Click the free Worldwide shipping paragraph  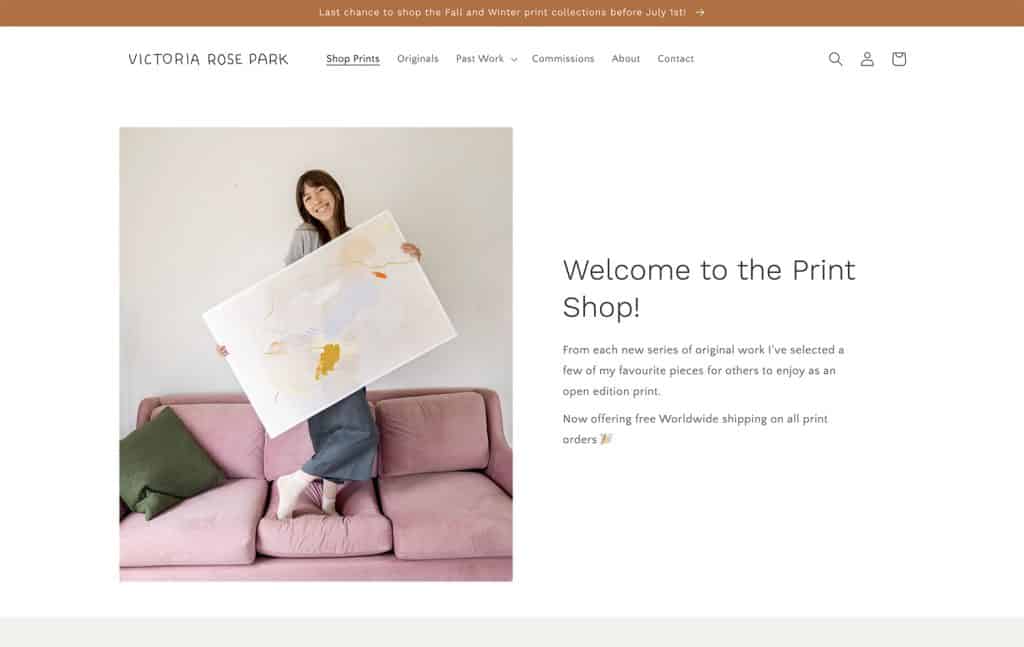[695, 429]
